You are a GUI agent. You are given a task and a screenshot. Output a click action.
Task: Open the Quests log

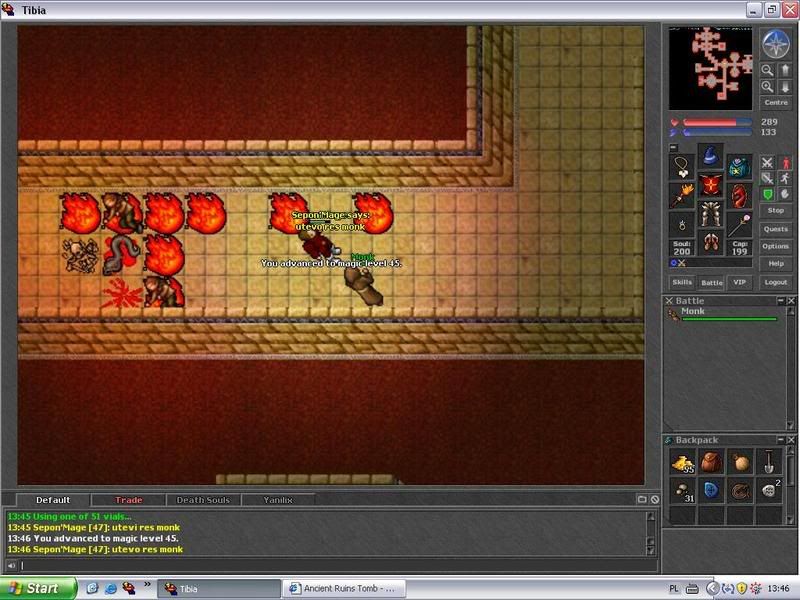point(776,229)
